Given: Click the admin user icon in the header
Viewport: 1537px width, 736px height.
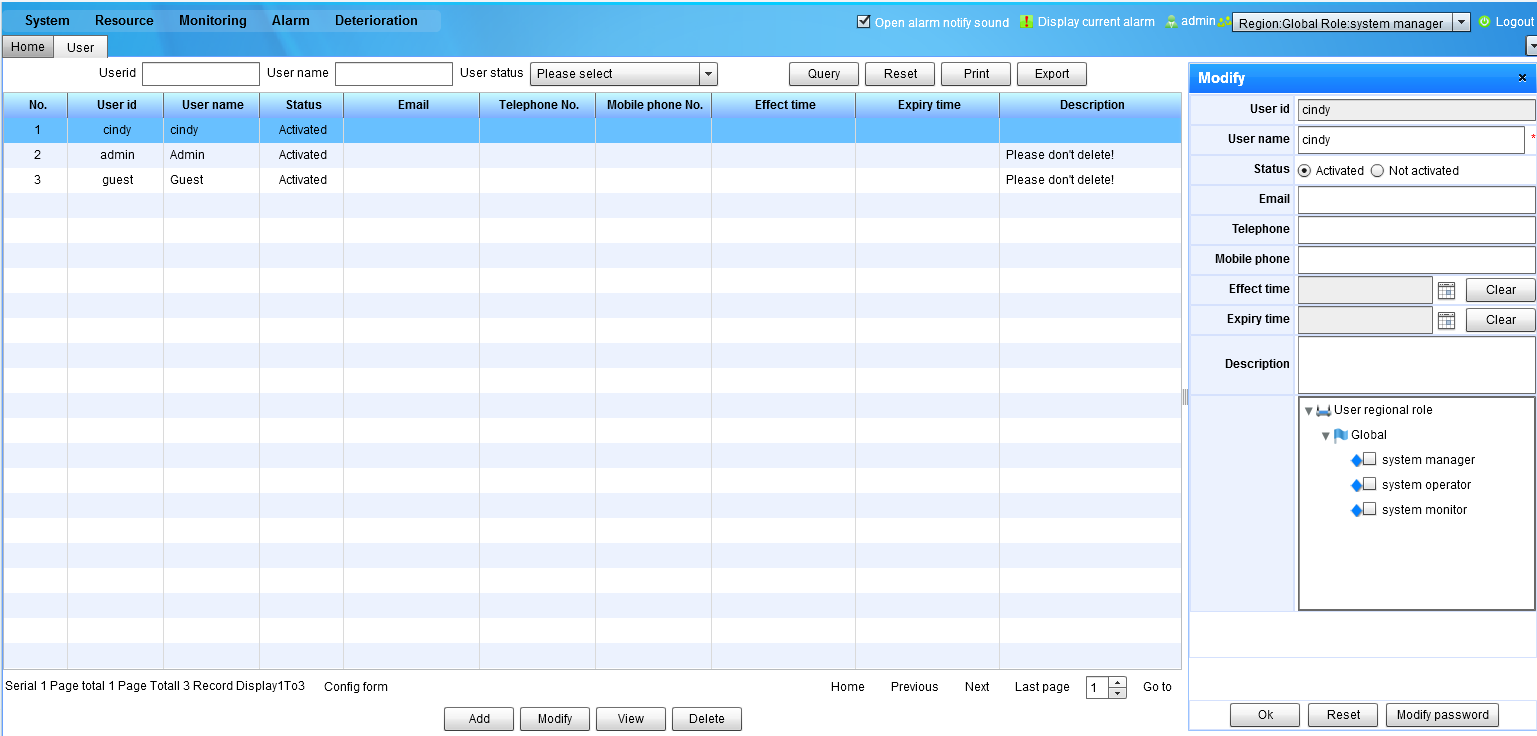Looking at the screenshot, I should (x=1171, y=21).
